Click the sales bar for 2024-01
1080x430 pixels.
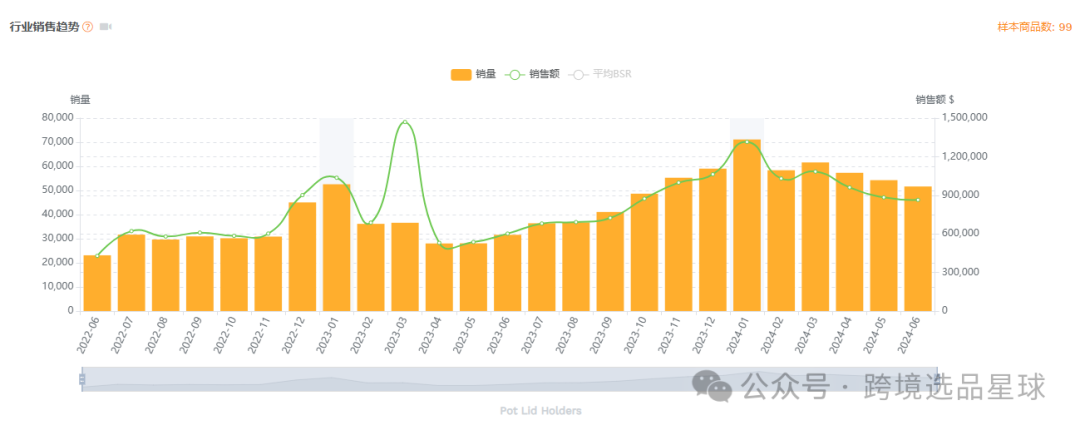(x=747, y=225)
